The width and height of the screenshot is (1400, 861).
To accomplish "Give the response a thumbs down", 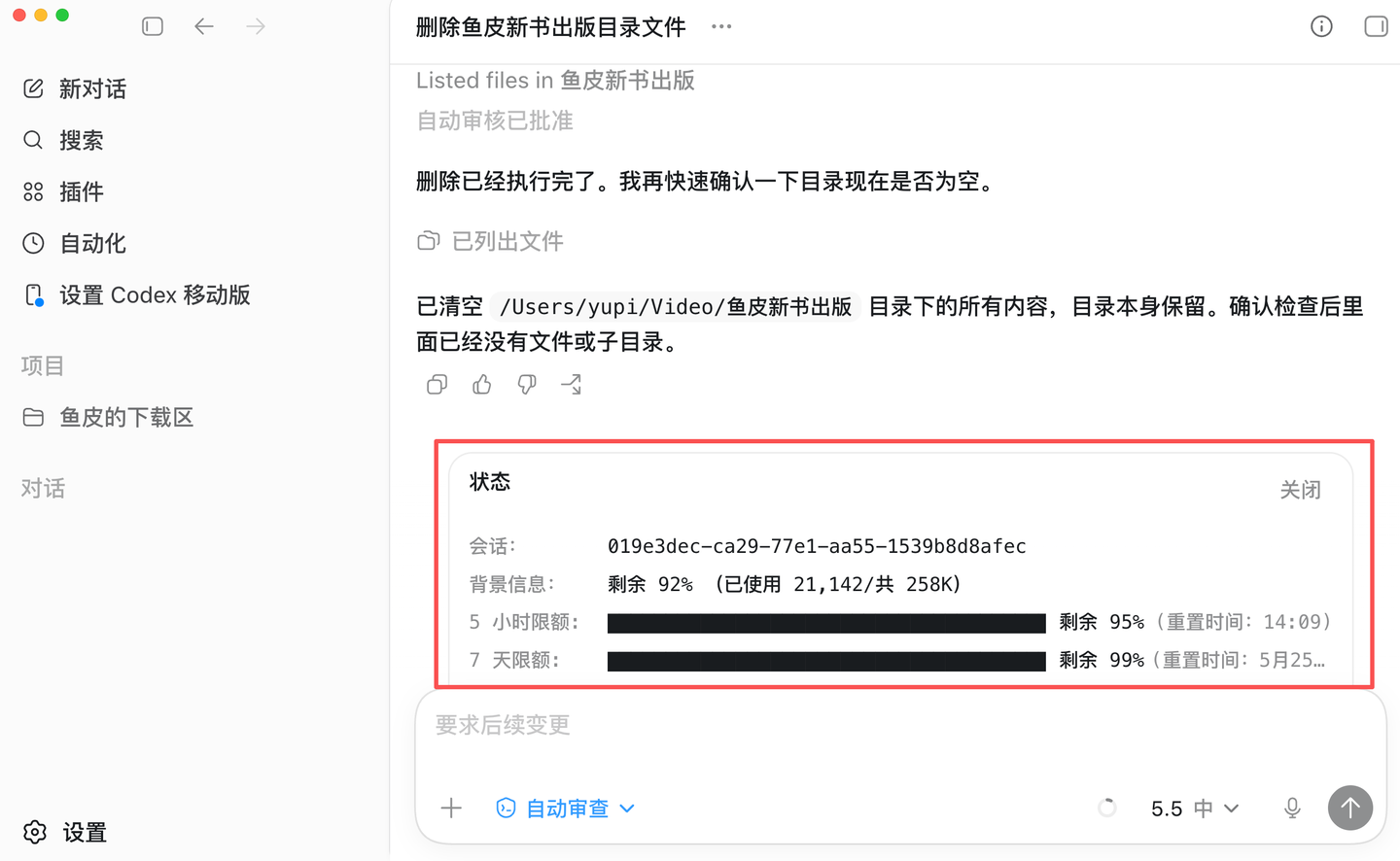I will (x=527, y=385).
